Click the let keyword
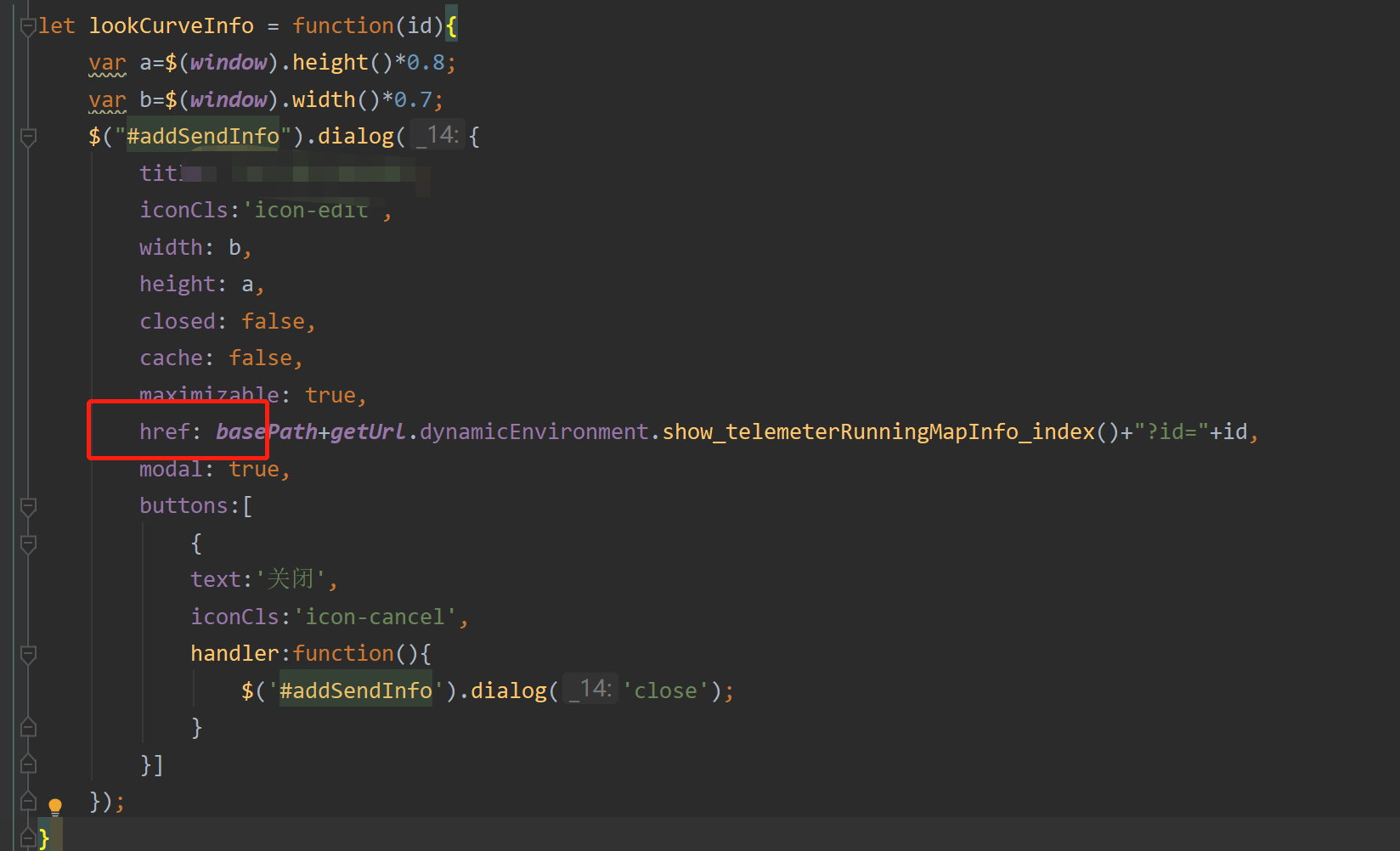The width and height of the screenshot is (1400, 851). point(57,25)
